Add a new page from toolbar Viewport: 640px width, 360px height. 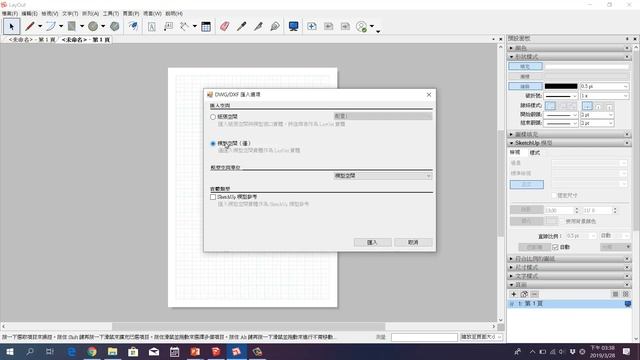pyautogui.click(x=311, y=27)
